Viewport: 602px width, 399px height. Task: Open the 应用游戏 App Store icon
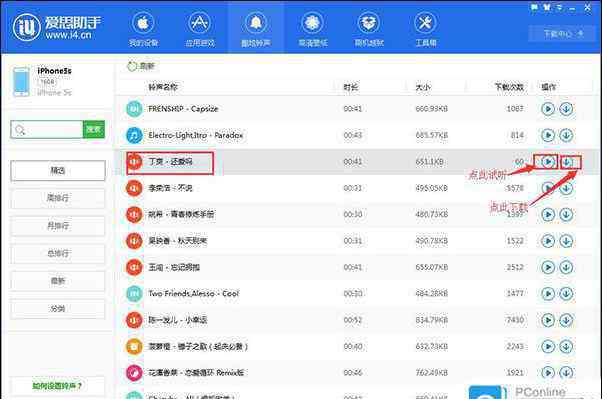tap(200, 29)
